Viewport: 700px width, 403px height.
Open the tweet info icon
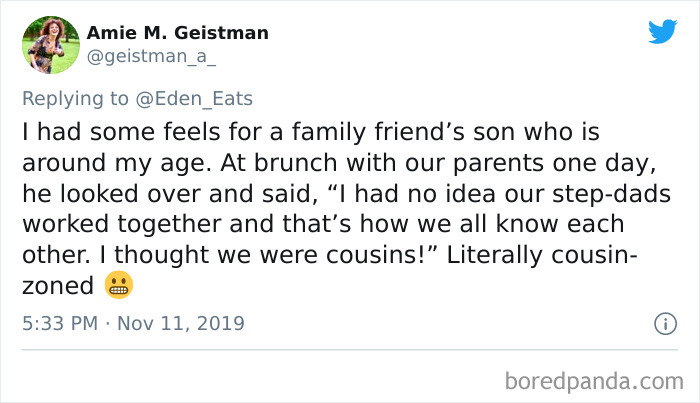(x=661, y=324)
